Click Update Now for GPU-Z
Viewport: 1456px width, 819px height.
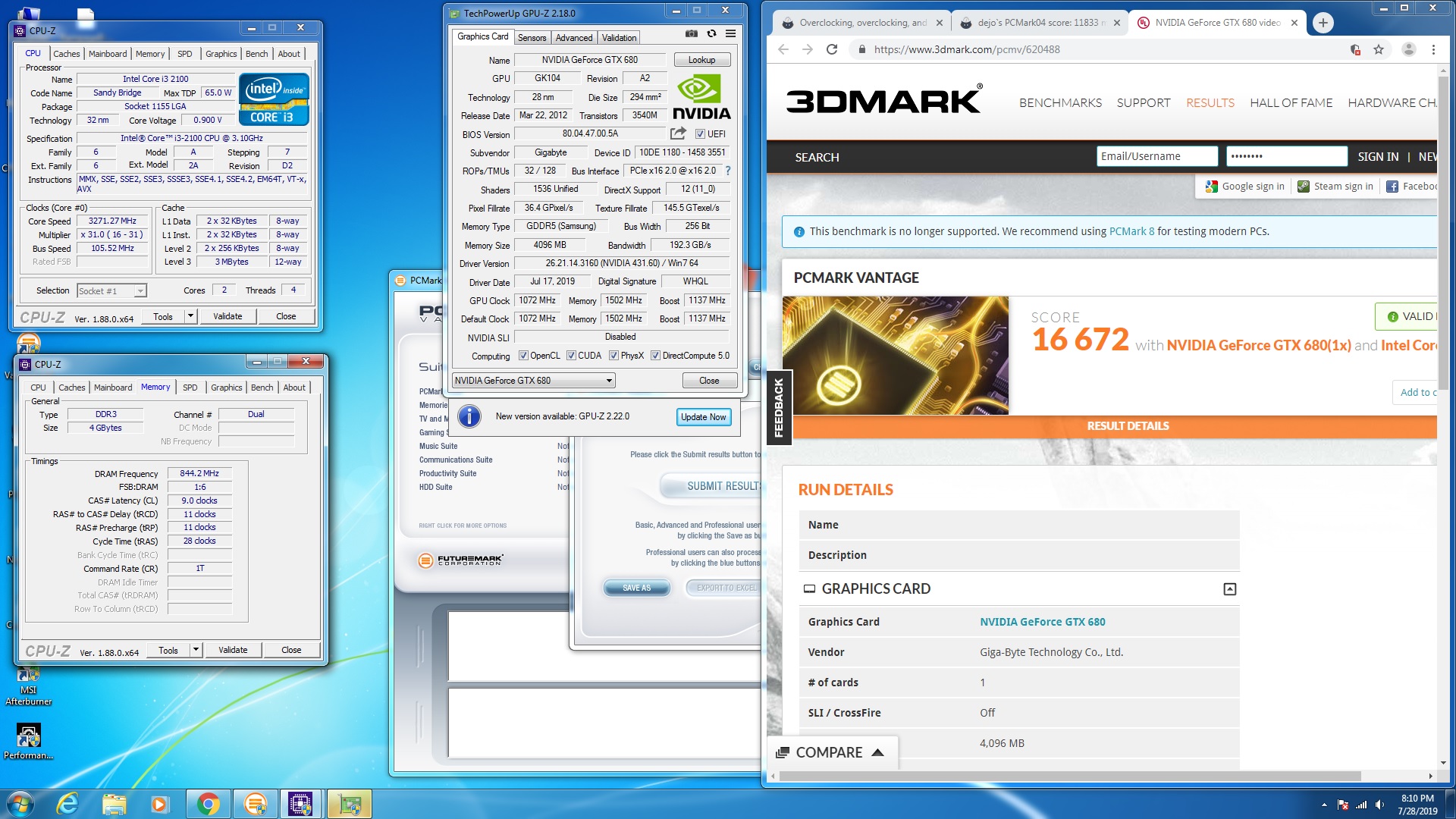point(703,417)
